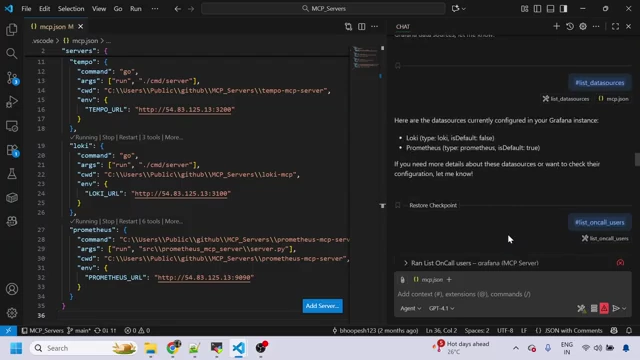This screenshot has height=360, width=640.
Task: Open the TEMPO_URL link on port 3200
Action: (x=186, y=110)
